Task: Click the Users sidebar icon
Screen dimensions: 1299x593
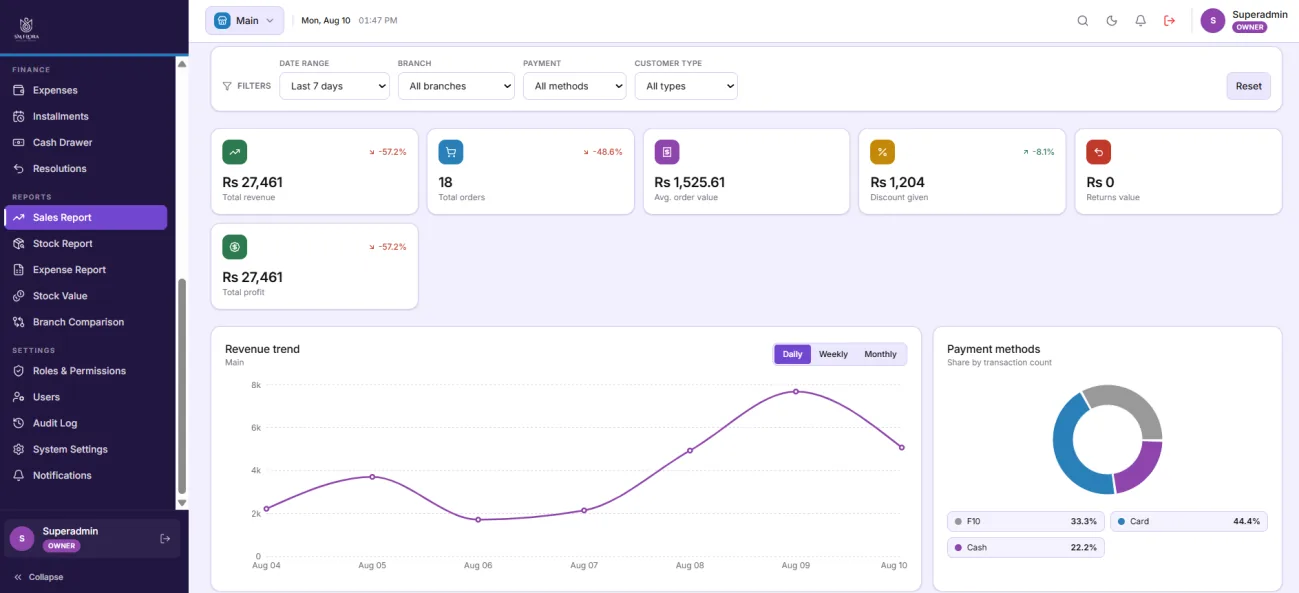Action: click(18, 397)
